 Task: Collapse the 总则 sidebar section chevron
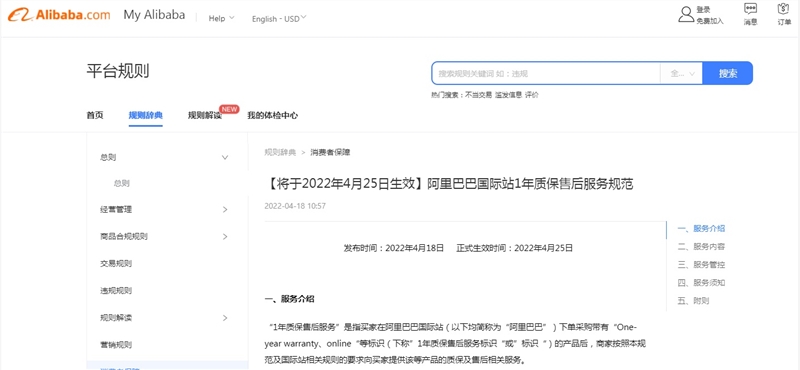[225, 158]
